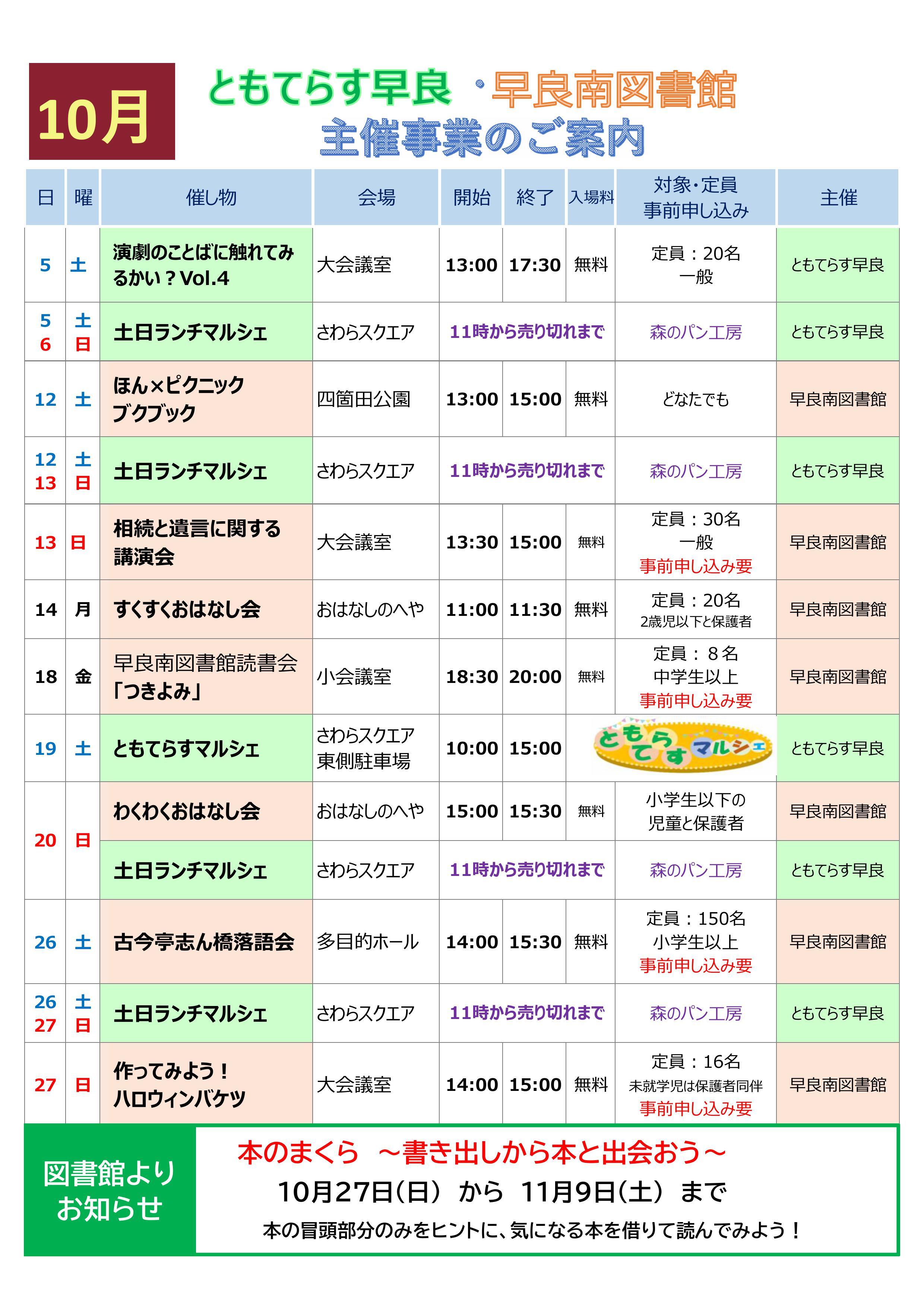The height and width of the screenshot is (1307, 924).
Task: Click the 開始 column header
Action: 471,197
